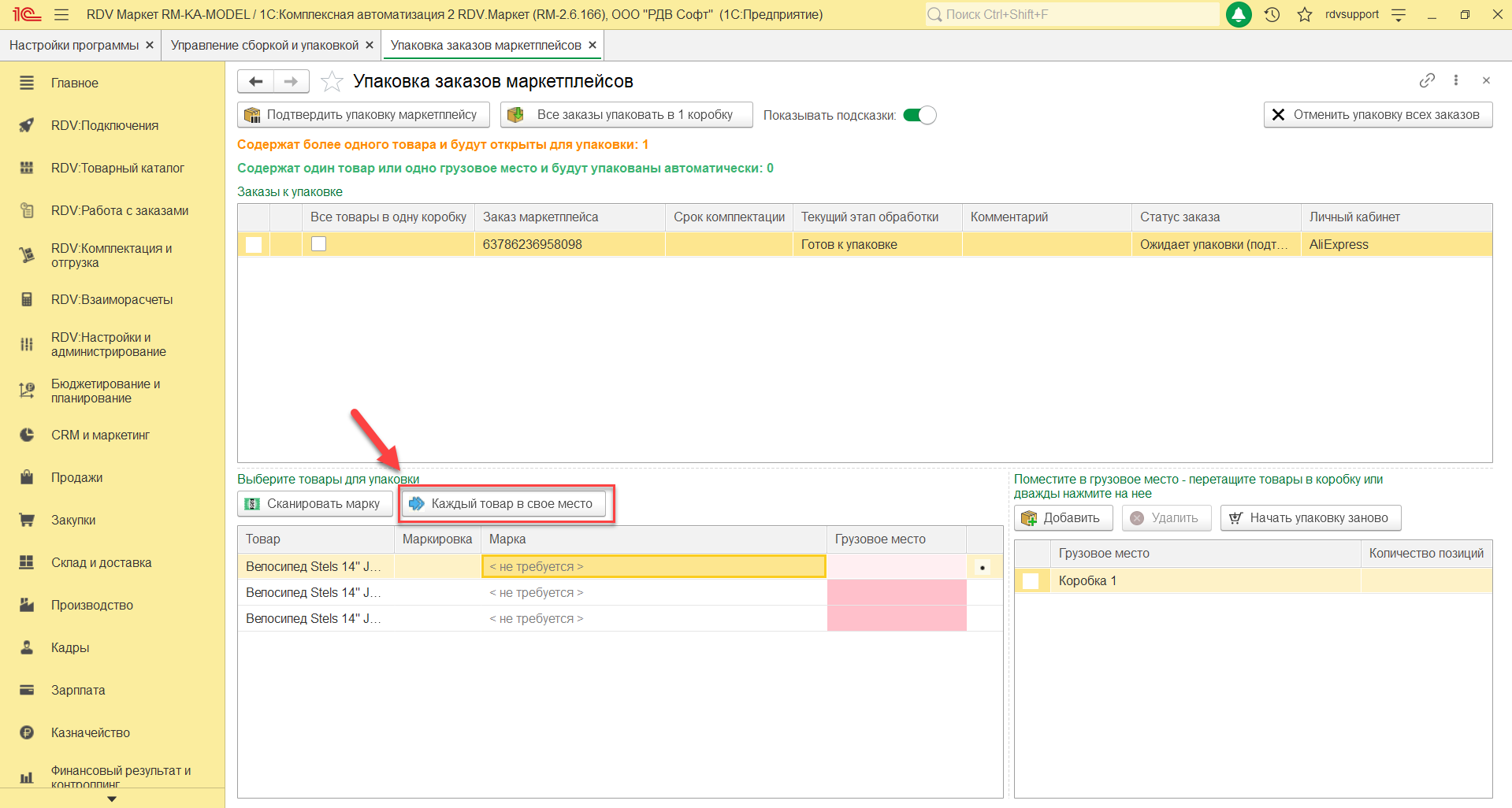The height and width of the screenshot is (808, 1512).
Task: Select the checkbox next to Коробка 1
Action: pos(1031,581)
